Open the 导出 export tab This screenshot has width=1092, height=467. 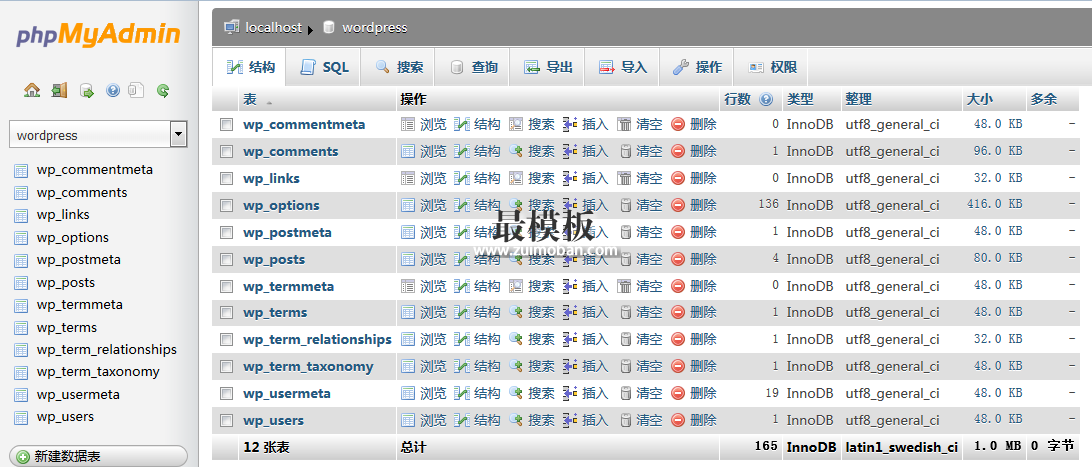(547, 68)
